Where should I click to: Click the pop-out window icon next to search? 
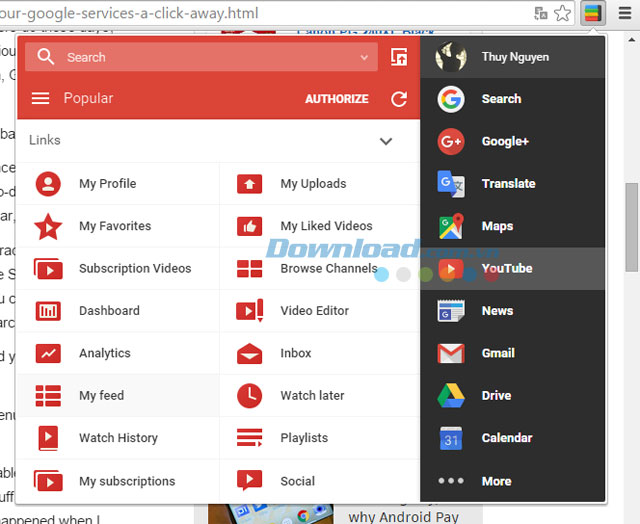tap(399, 57)
